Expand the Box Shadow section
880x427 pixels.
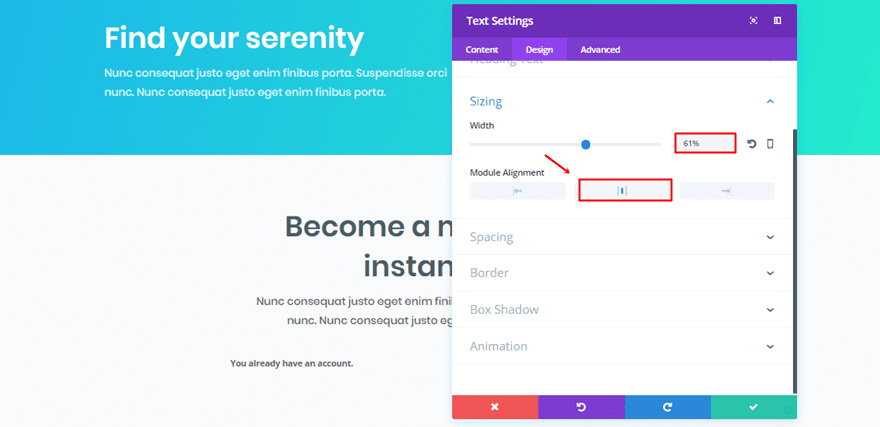click(x=622, y=309)
